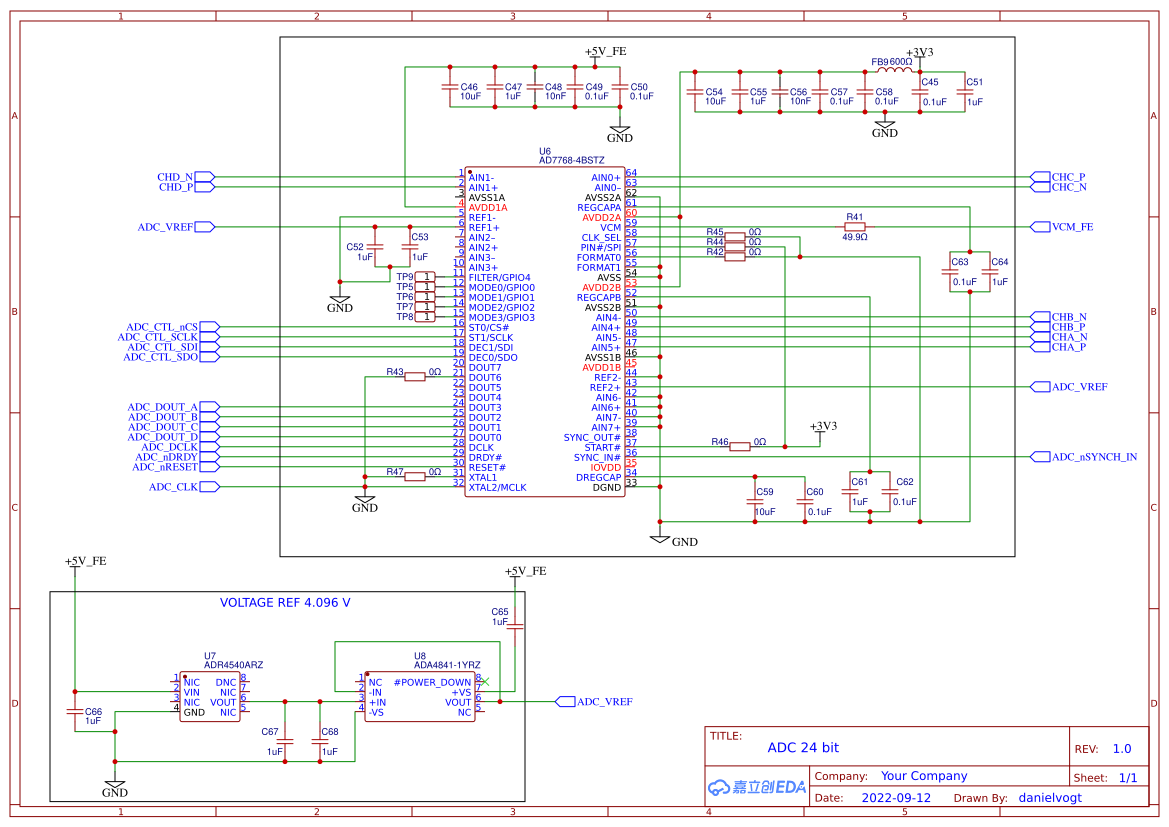This screenshot has height=827, width=1169.
Task: Click the "ADC 24 bit" title text
Action: click(803, 748)
